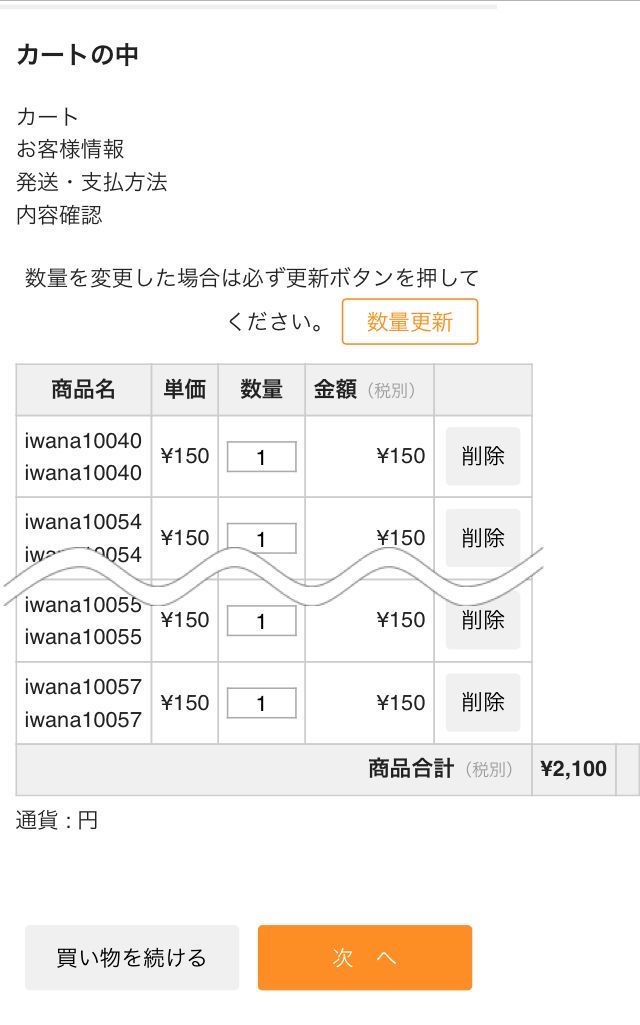The width and height of the screenshot is (640, 1025).
Task: Click the ¥2,100 total amount
Action: (573, 769)
